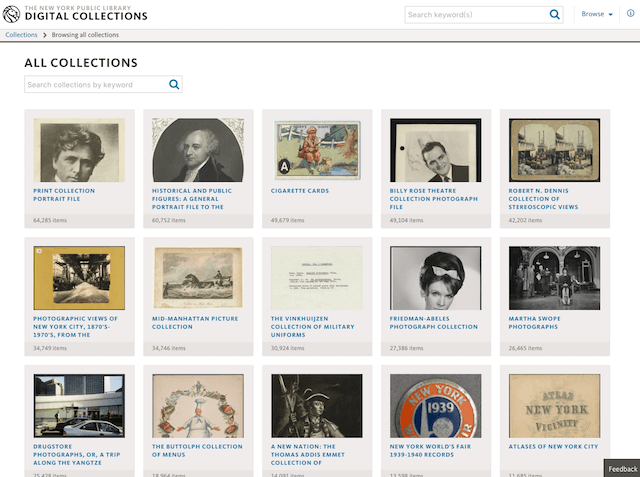Click the header search magnifier icon
Screen dimensions: 640x477
[554, 15]
